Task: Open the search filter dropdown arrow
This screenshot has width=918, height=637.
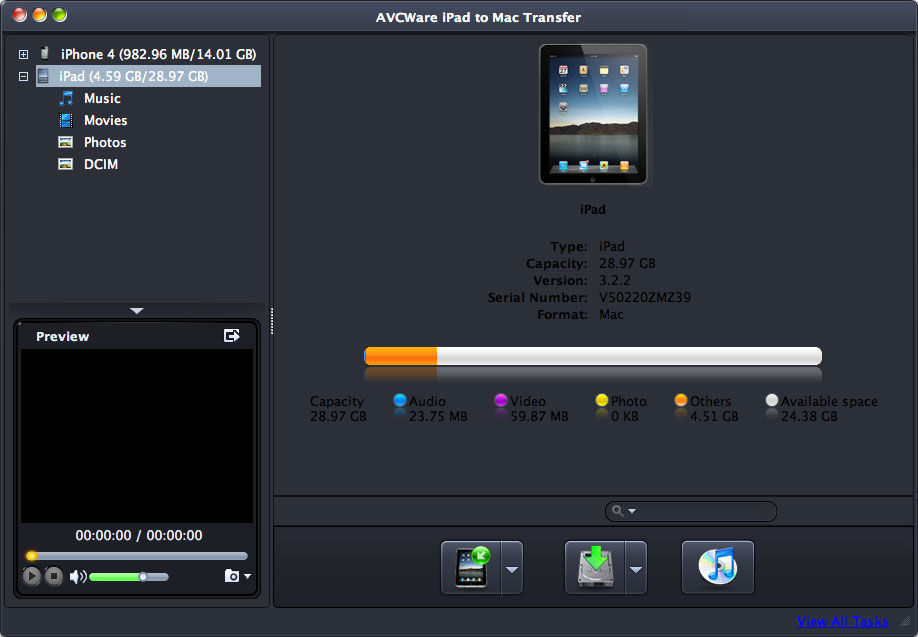Action: coord(632,511)
